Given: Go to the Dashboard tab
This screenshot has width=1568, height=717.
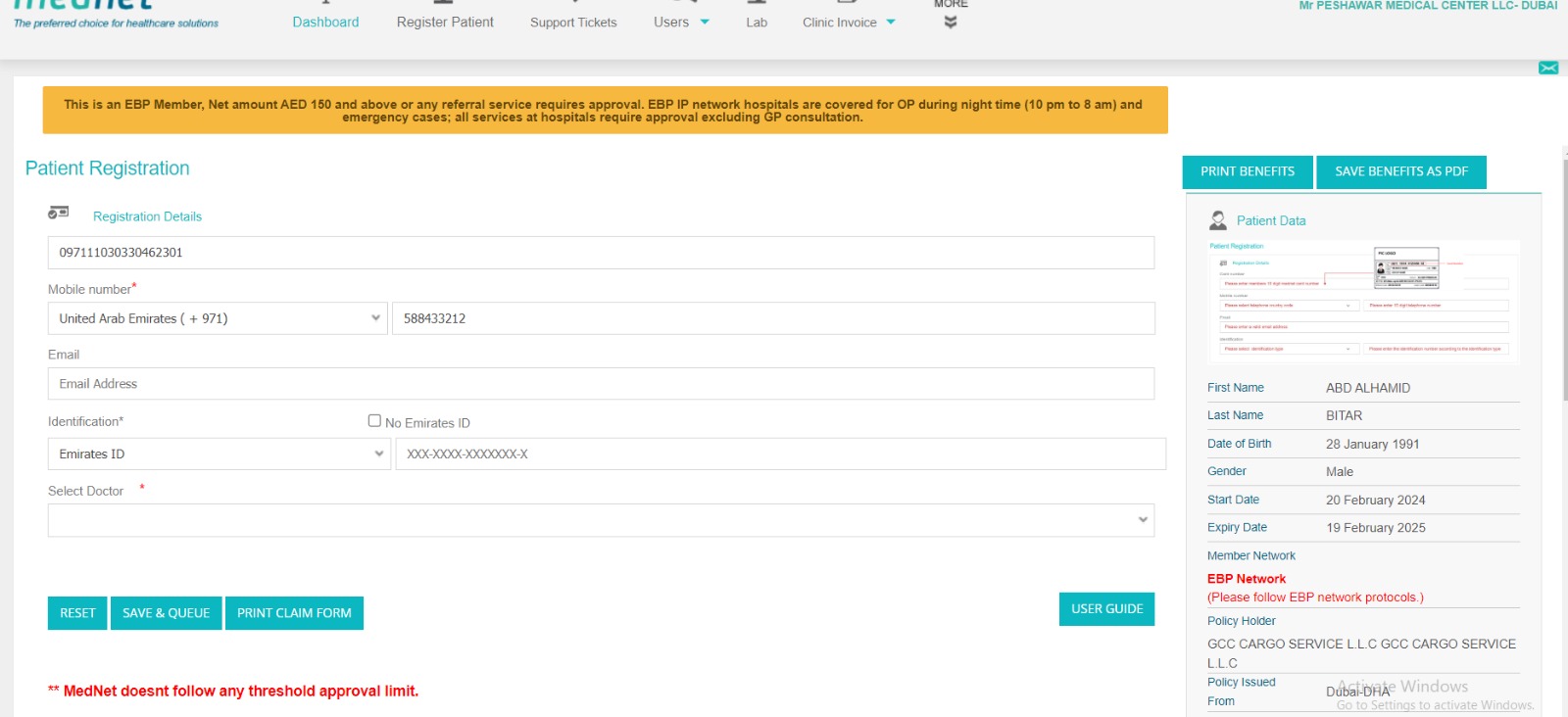Looking at the screenshot, I should coord(325,23).
